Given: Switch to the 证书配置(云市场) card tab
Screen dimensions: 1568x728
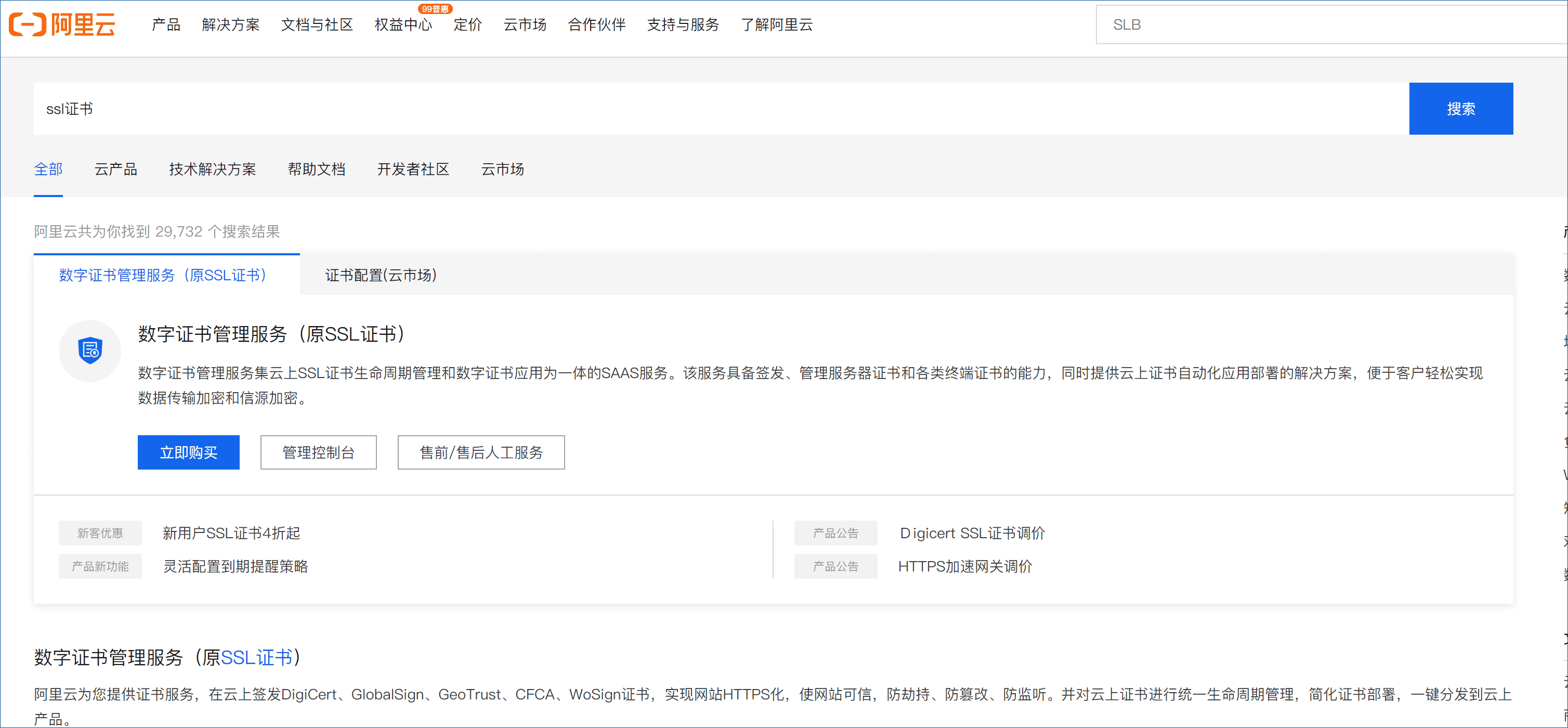Looking at the screenshot, I should (381, 275).
